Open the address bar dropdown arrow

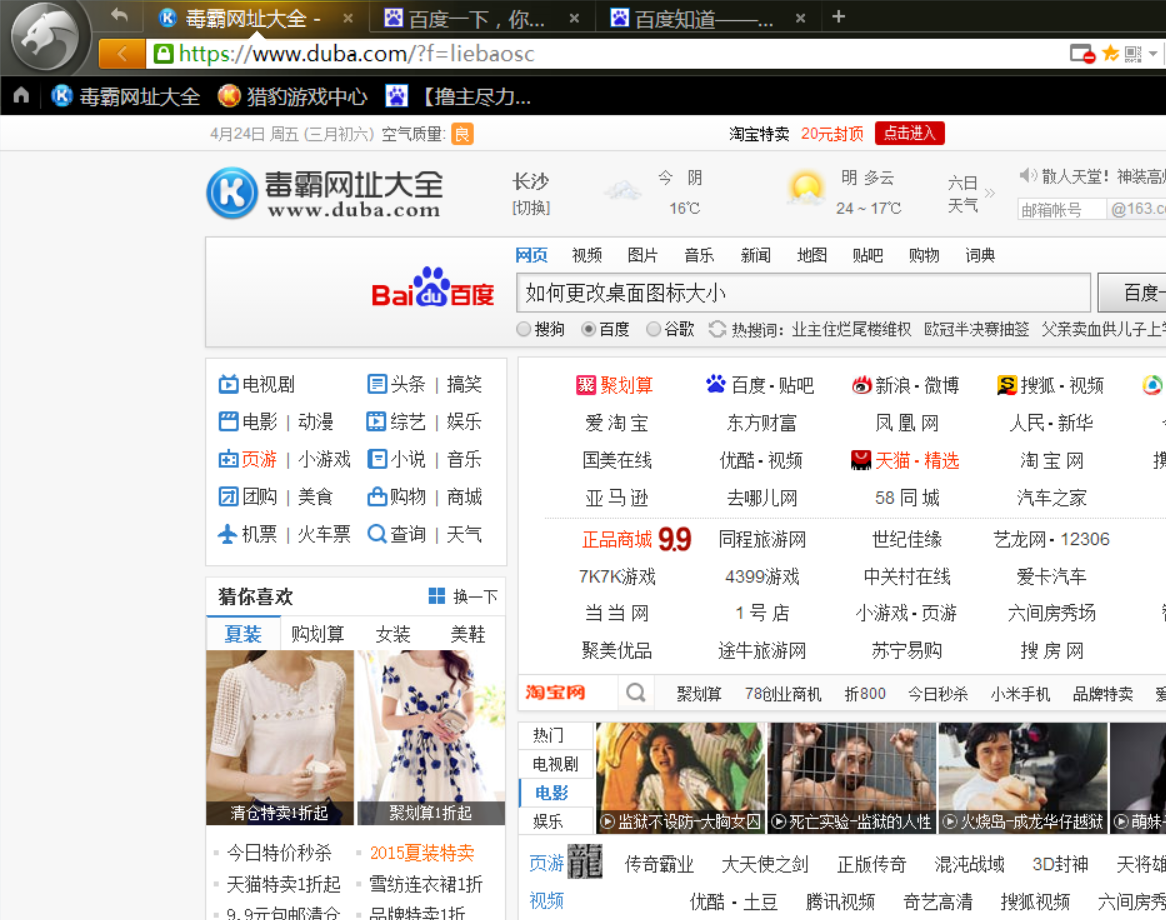(1153, 54)
